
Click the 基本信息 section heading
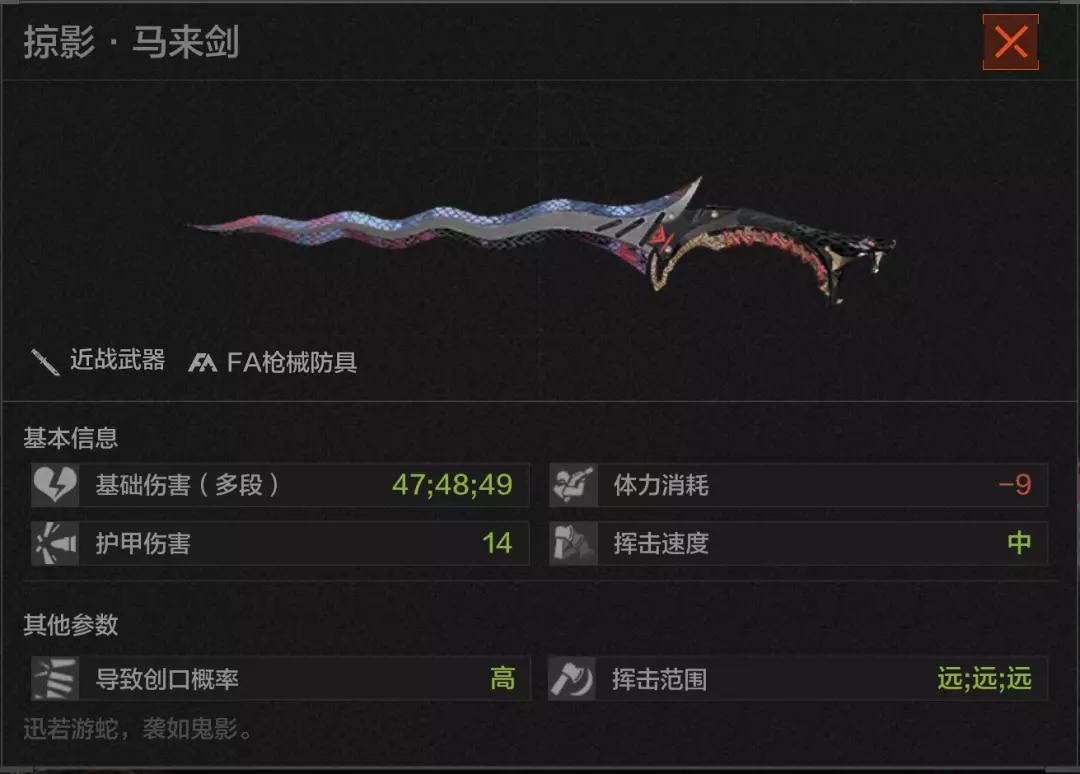(x=71, y=438)
